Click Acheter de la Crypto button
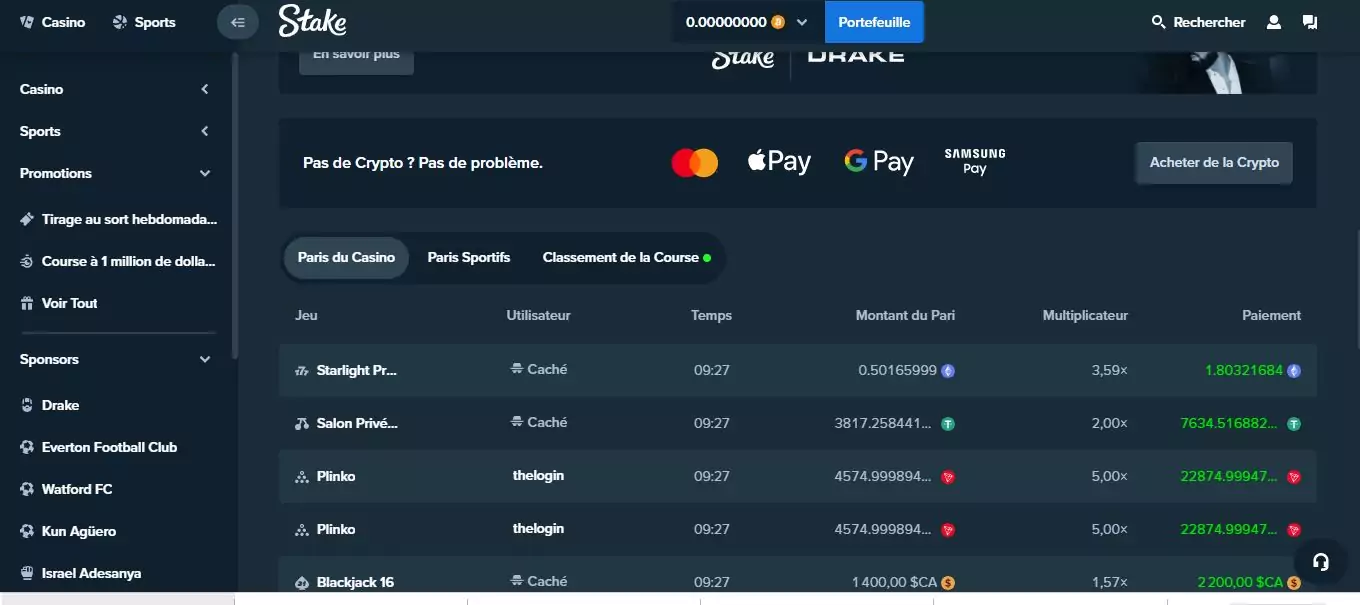This screenshot has width=1360, height=605. pyautogui.click(x=1214, y=162)
